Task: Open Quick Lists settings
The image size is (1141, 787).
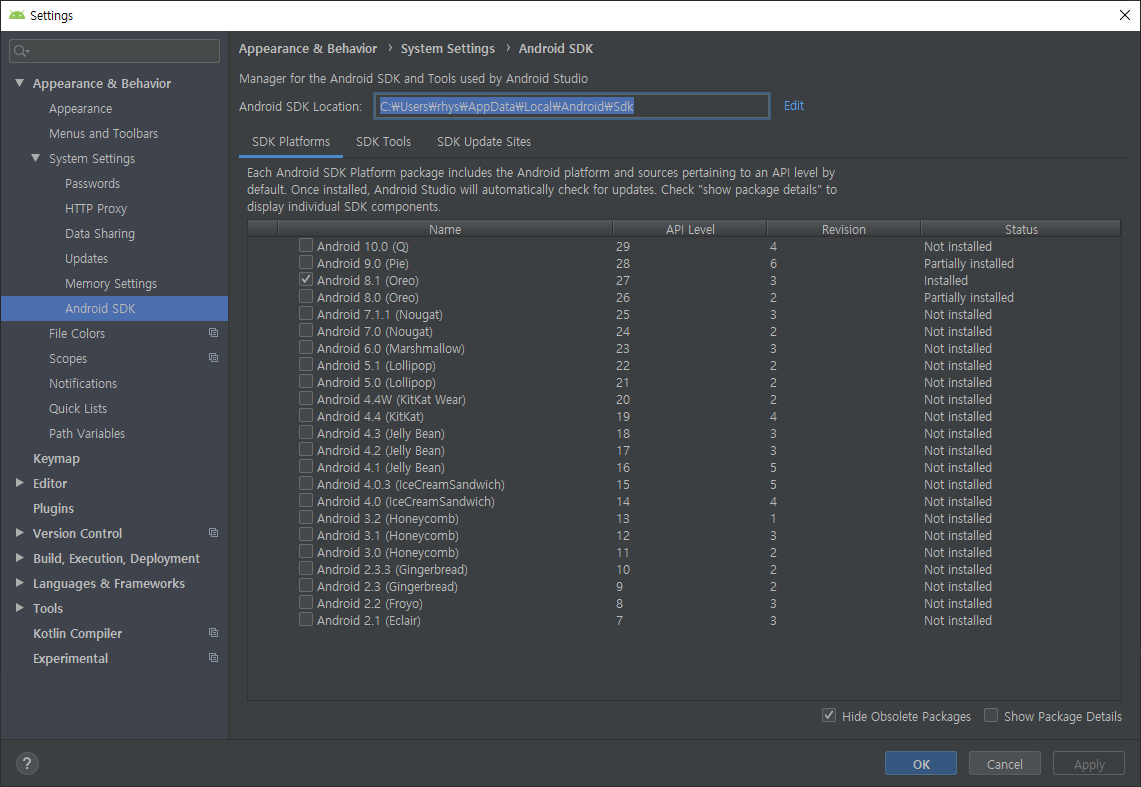Action: (78, 408)
